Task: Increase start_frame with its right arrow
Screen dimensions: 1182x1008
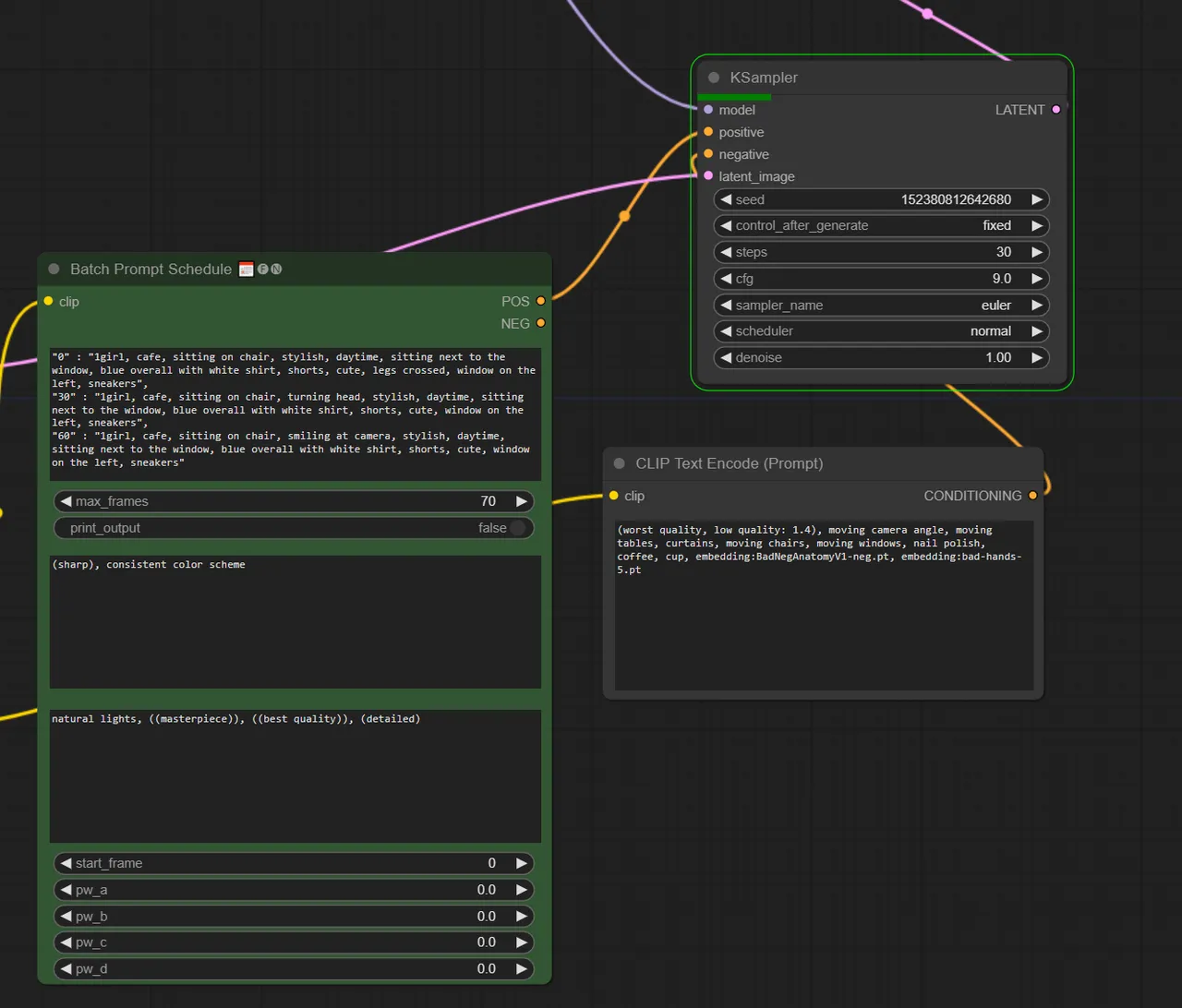Action: (x=522, y=863)
